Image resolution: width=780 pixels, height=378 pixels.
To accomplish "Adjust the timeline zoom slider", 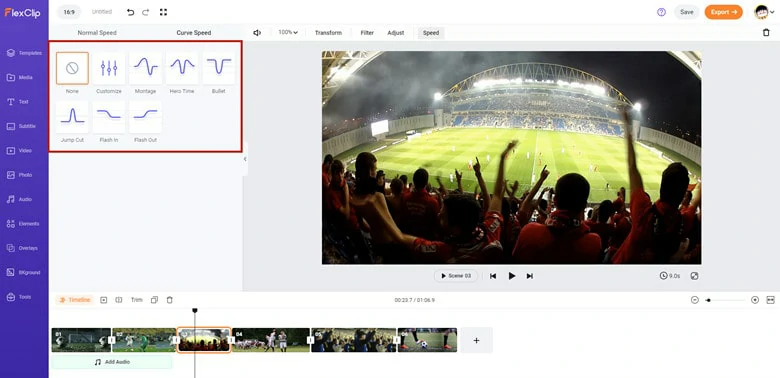I will [x=725, y=300].
